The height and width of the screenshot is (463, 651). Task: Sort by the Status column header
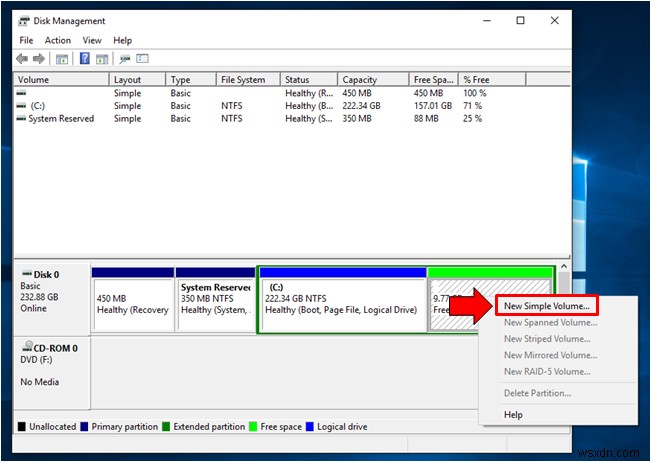(309, 79)
